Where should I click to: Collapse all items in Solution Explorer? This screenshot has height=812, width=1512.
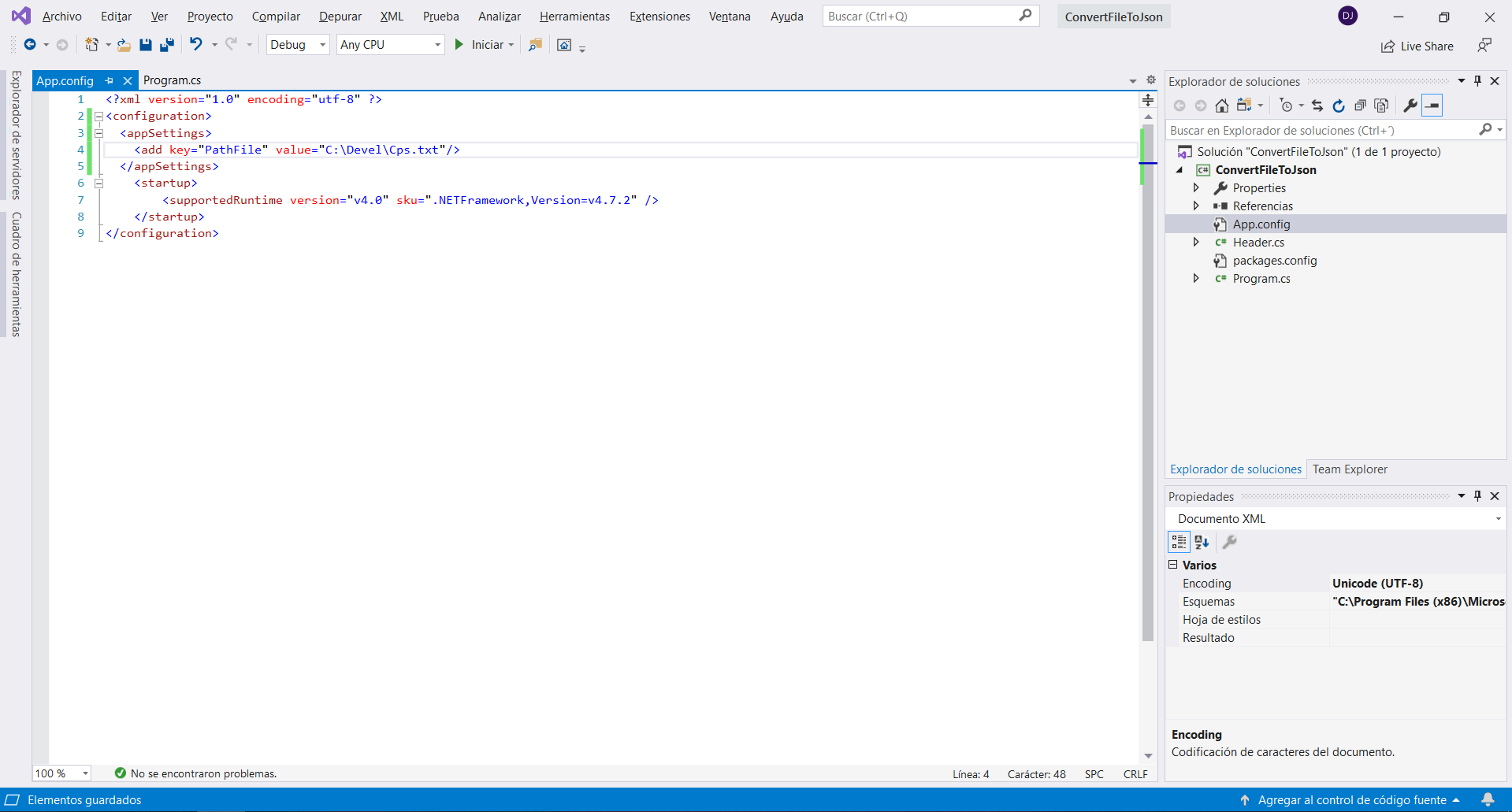click(1359, 106)
